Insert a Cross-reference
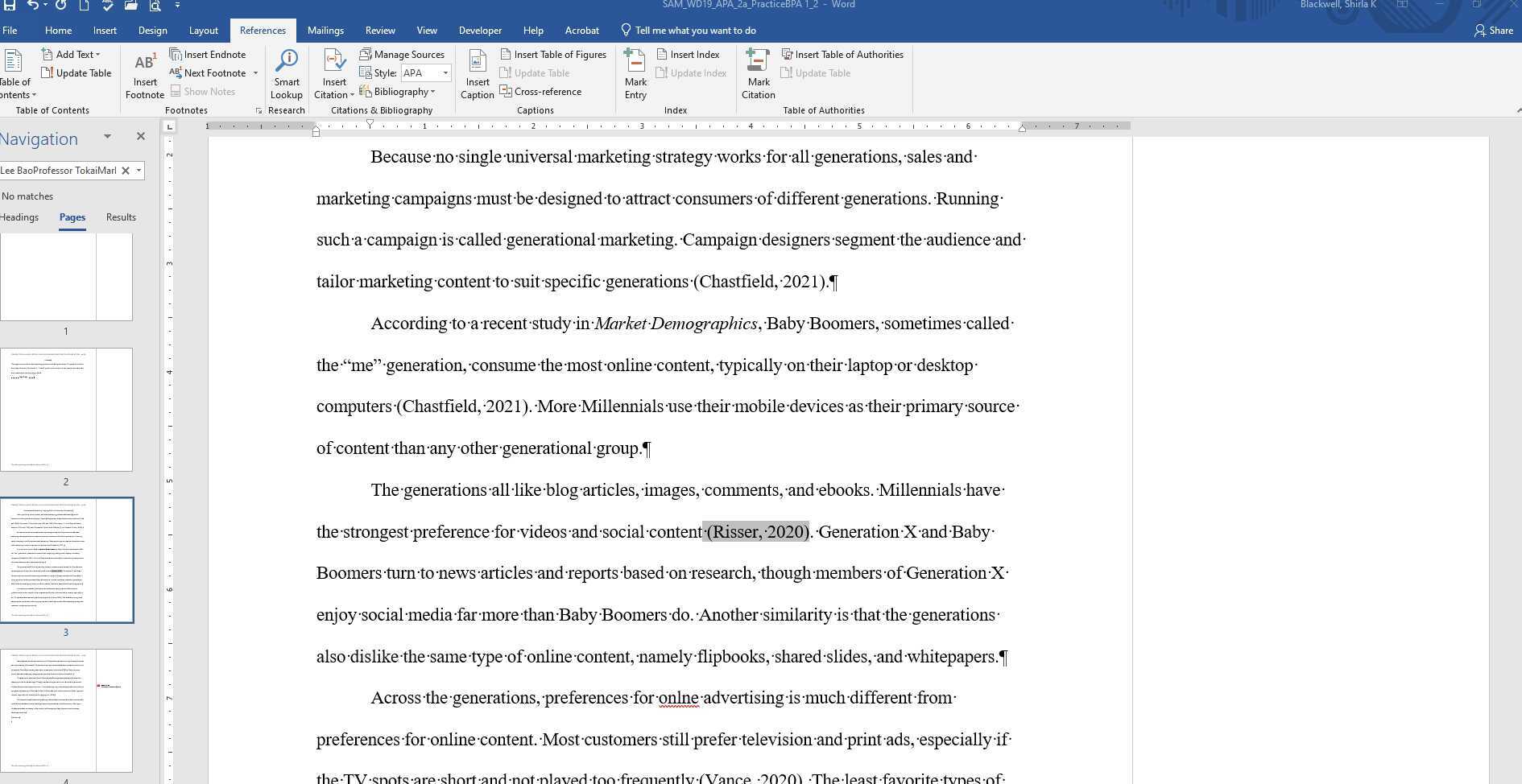 pos(540,91)
